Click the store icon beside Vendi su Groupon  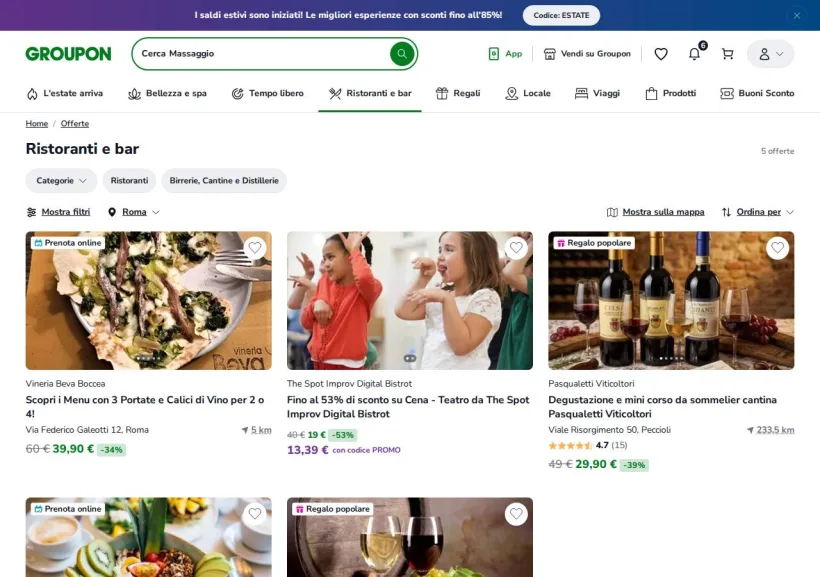549,54
